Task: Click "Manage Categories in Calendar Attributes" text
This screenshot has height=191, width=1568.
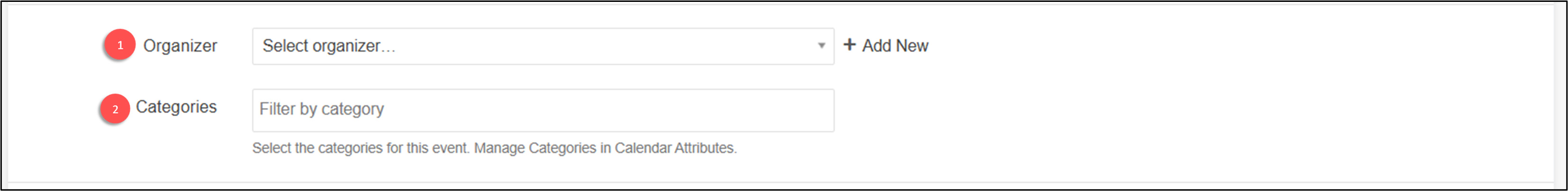Action: (605, 148)
